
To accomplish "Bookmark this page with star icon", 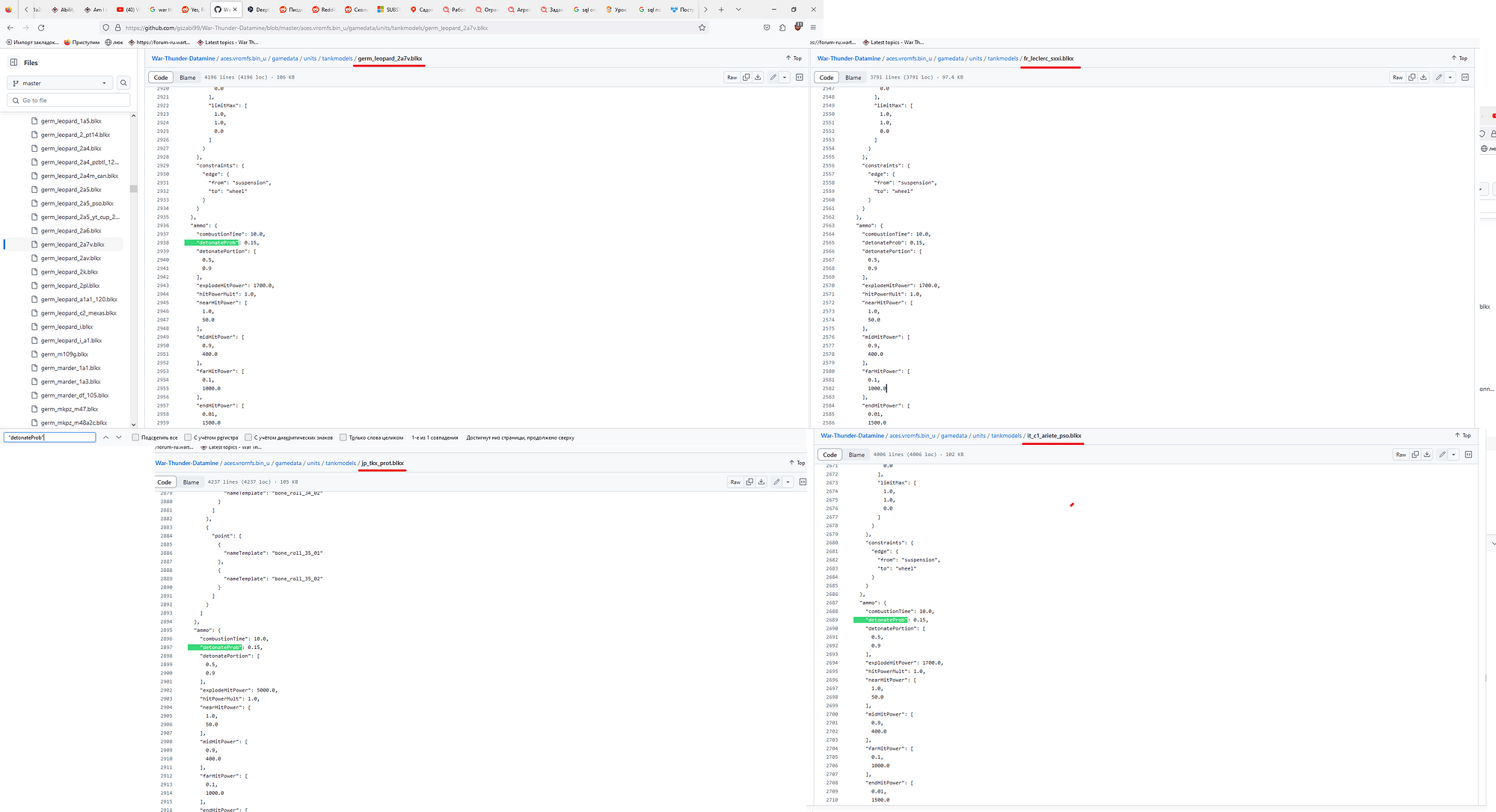I will (x=702, y=28).
